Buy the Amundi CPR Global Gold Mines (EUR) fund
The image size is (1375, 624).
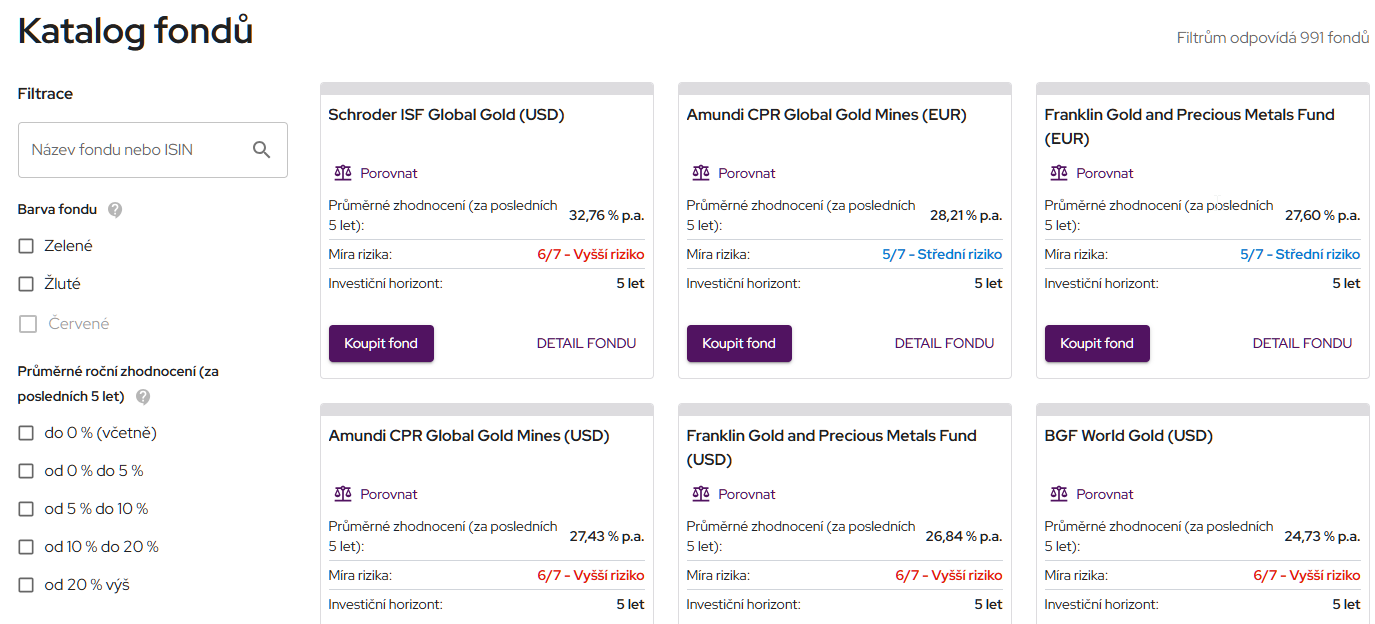(739, 343)
